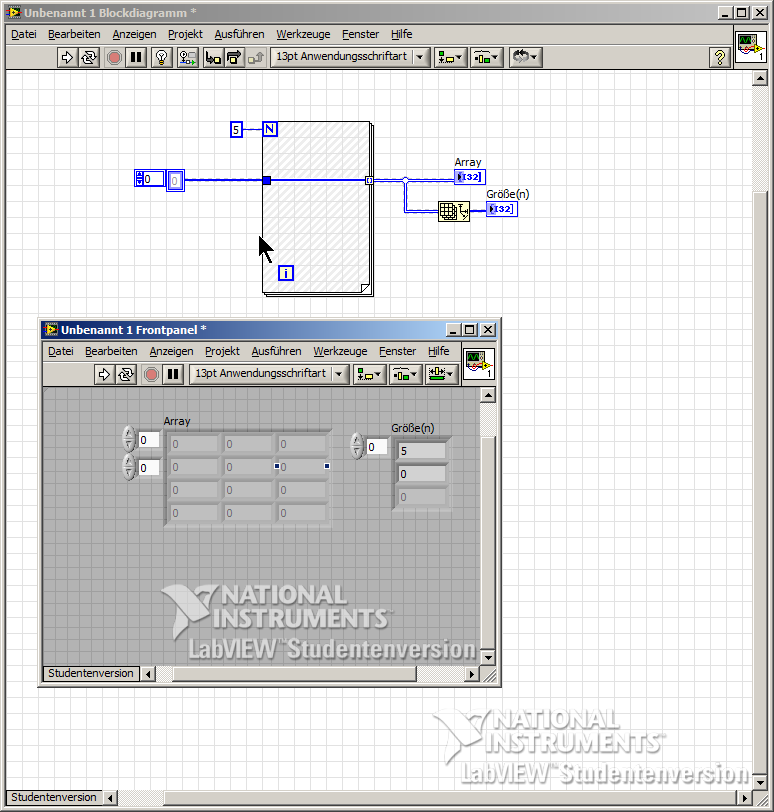Click Studentenversion label in Frontpanel status
Screen dimensions: 774x812
click(91, 673)
